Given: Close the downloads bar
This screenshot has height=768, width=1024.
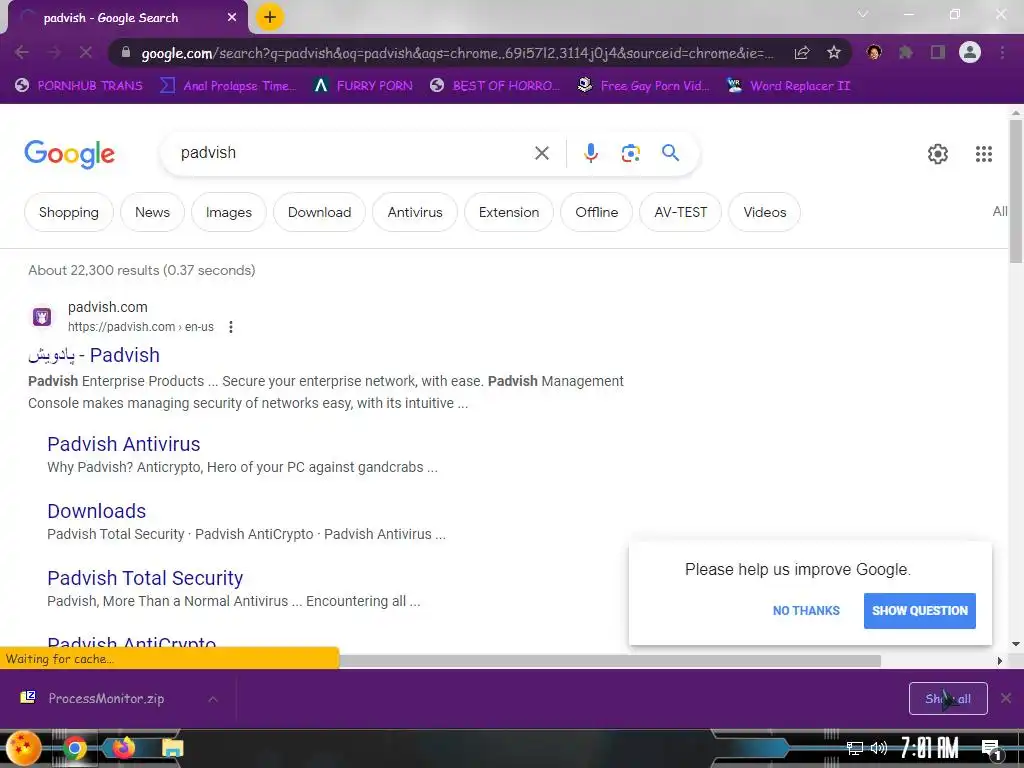Looking at the screenshot, I should 1006,698.
